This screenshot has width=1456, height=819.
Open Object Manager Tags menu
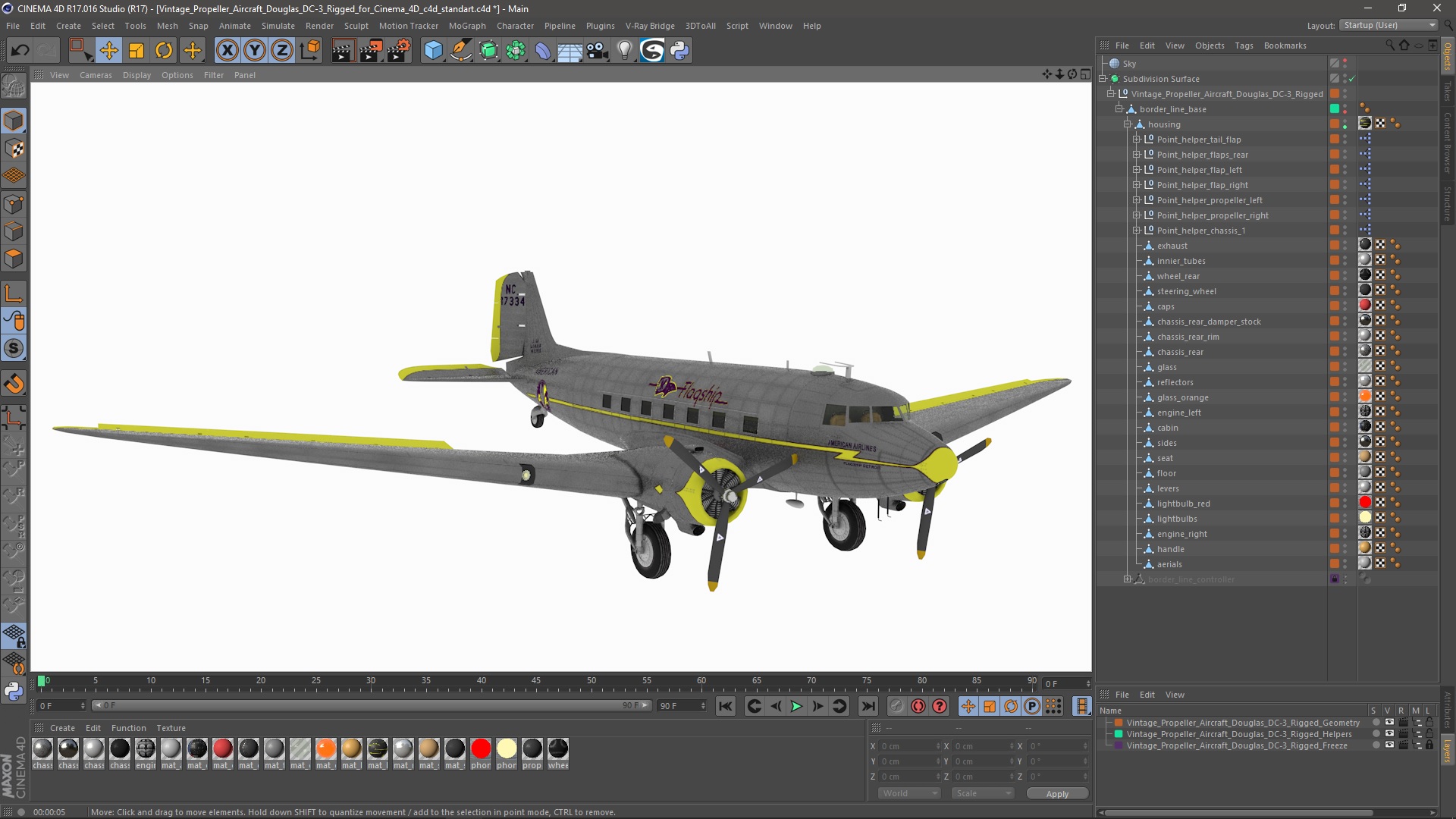(1244, 45)
